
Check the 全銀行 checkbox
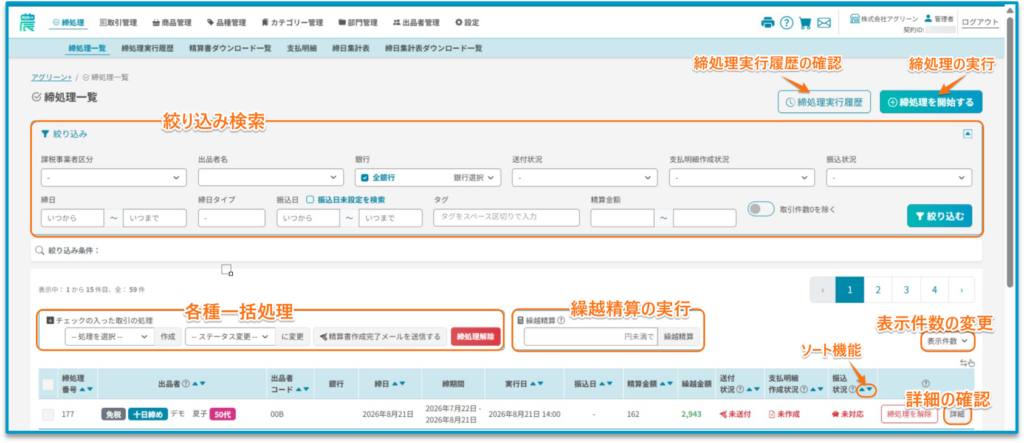point(364,177)
